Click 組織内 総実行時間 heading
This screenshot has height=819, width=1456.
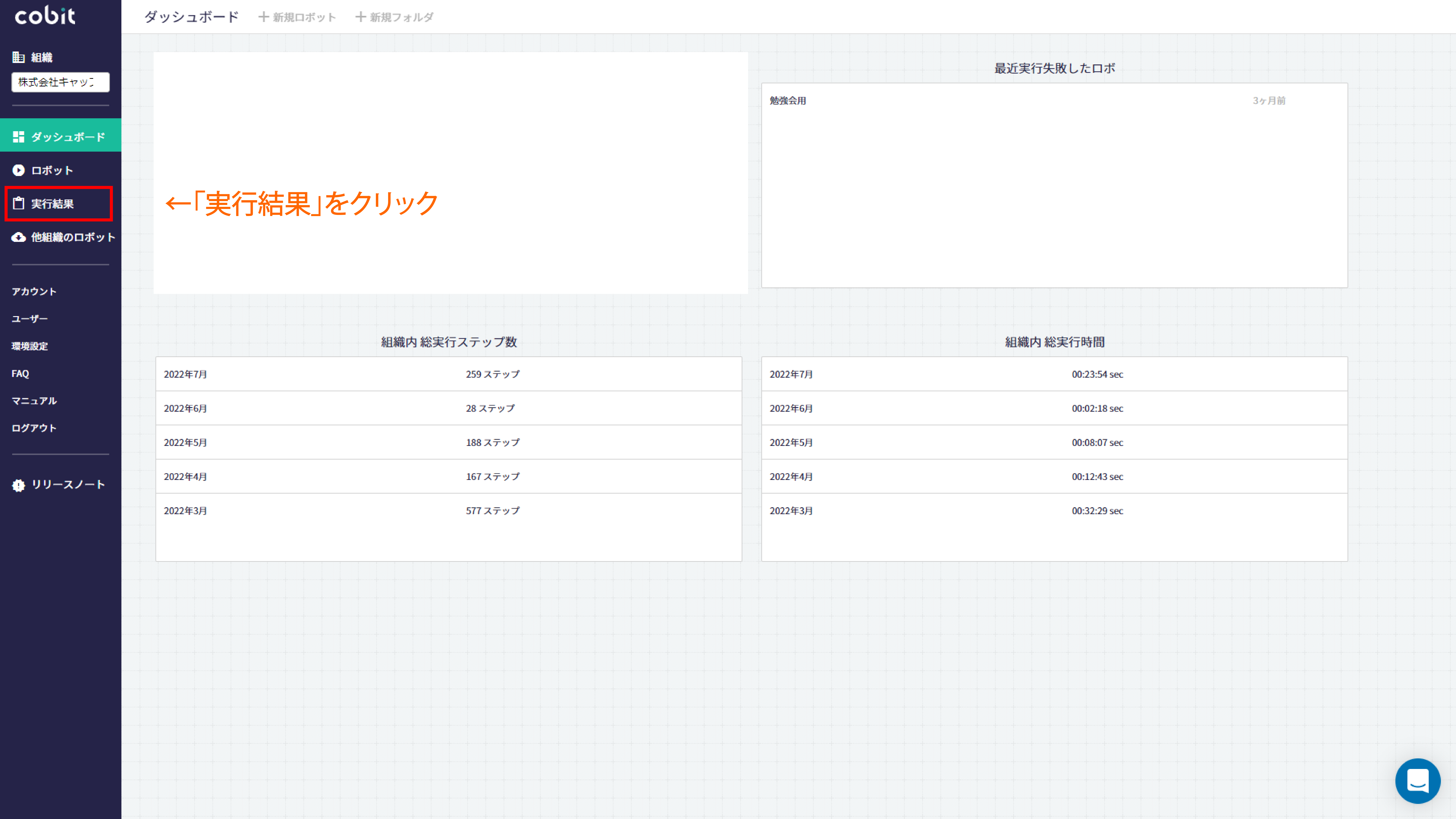pyautogui.click(x=1055, y=342)
